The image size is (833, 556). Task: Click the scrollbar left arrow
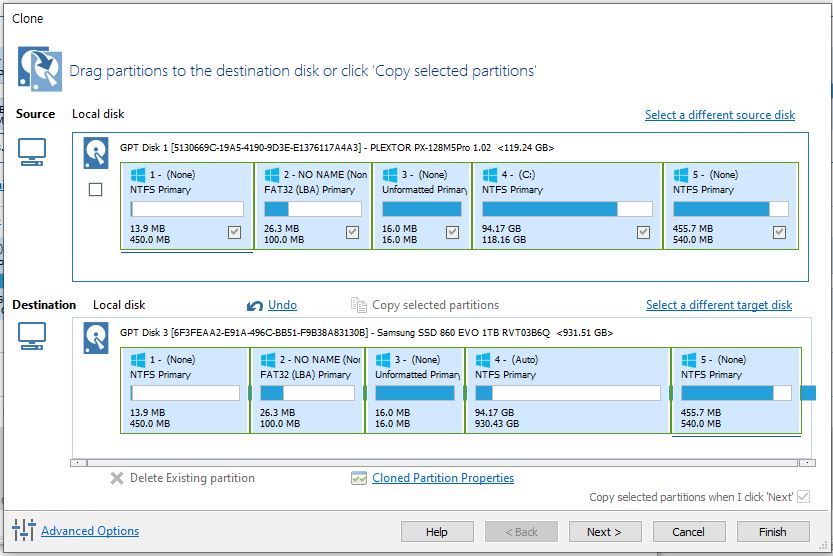pos(78,463)
